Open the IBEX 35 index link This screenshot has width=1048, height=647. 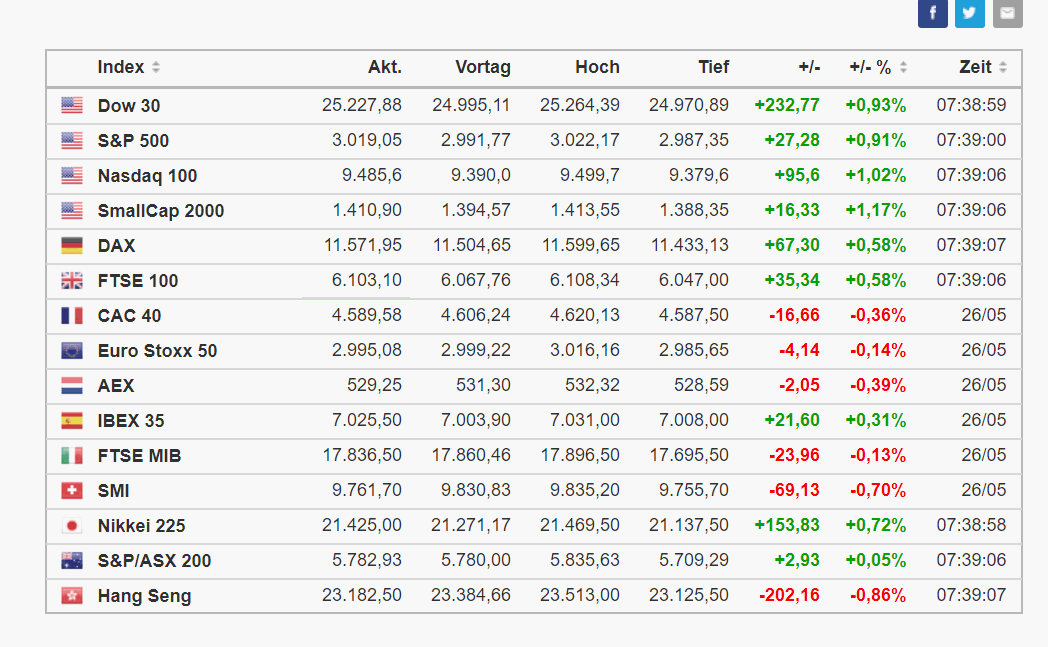pyautogui.click(x=131, y=421)
